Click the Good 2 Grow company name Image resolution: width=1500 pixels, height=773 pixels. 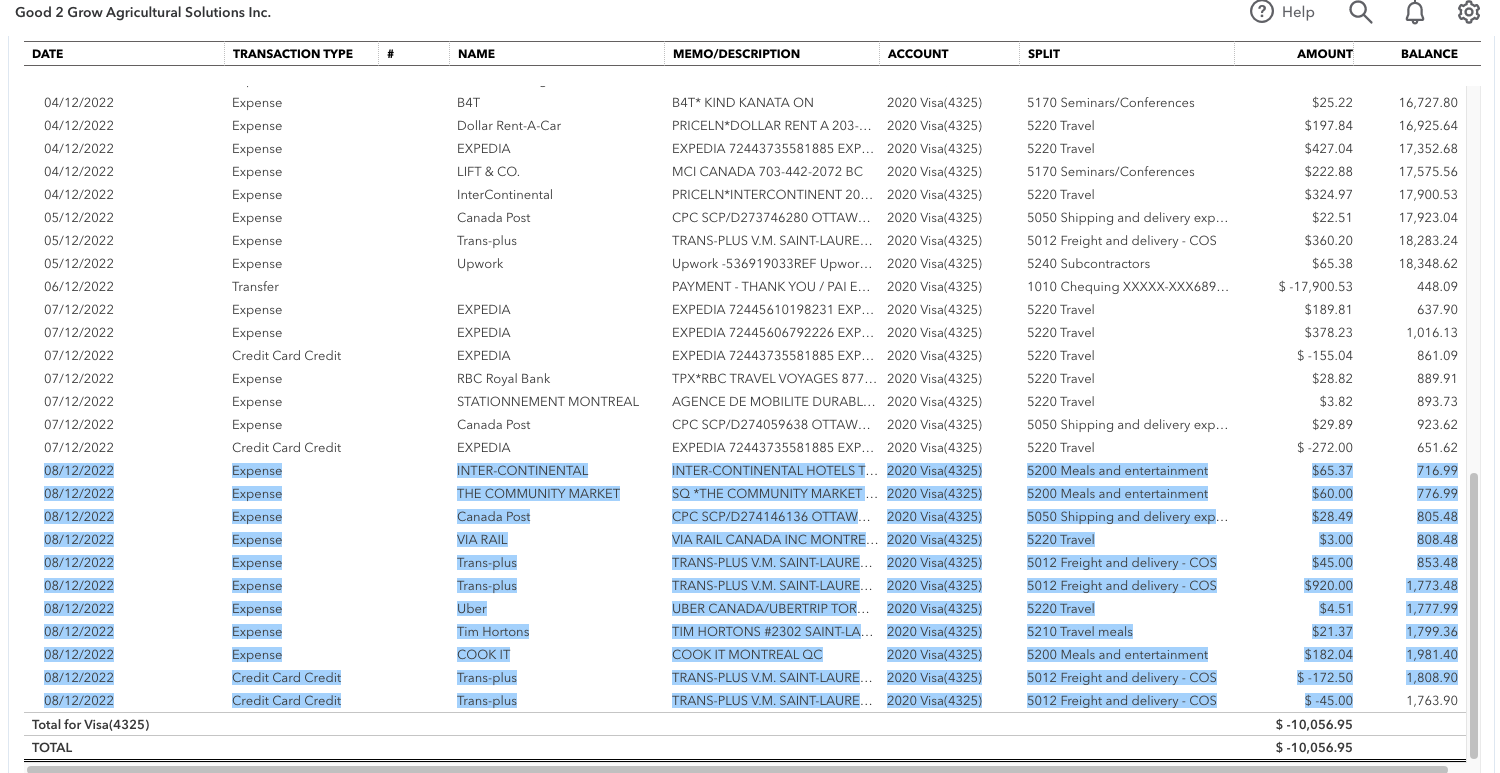[x=143, y=13]
